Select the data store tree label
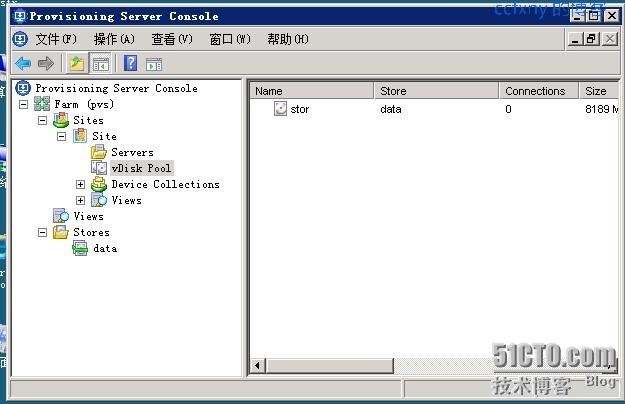The width and height of the screenshot is (625, 404). tap(105, 248)
